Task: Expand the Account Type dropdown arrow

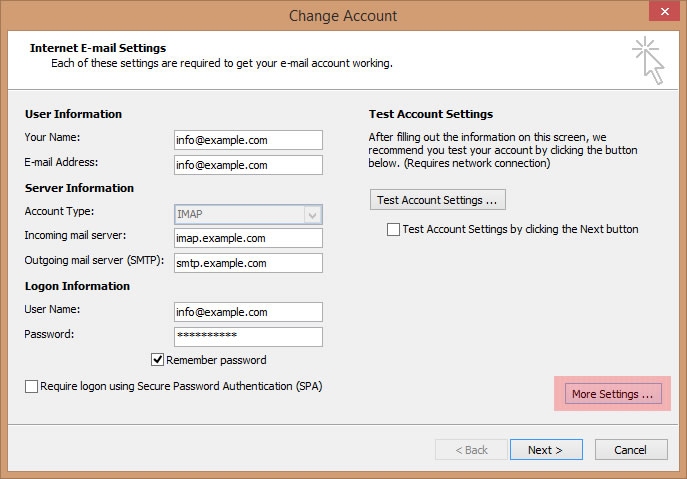Action: pos(313,215)
